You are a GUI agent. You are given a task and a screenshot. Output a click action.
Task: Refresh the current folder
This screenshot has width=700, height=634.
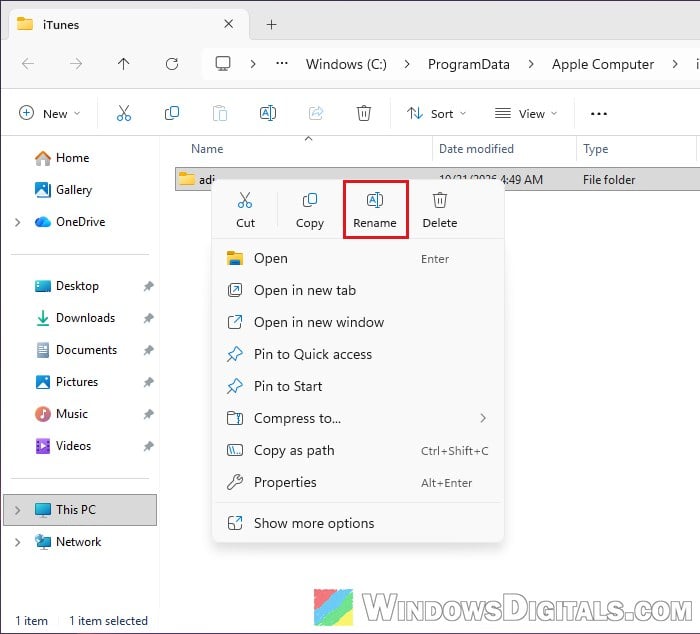point(172,64)
